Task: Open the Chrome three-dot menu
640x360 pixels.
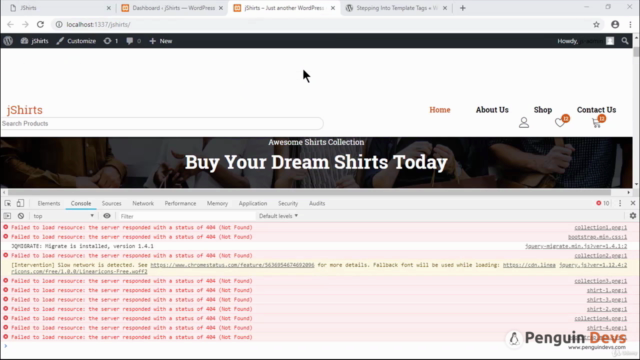Action: click(631, 24)
